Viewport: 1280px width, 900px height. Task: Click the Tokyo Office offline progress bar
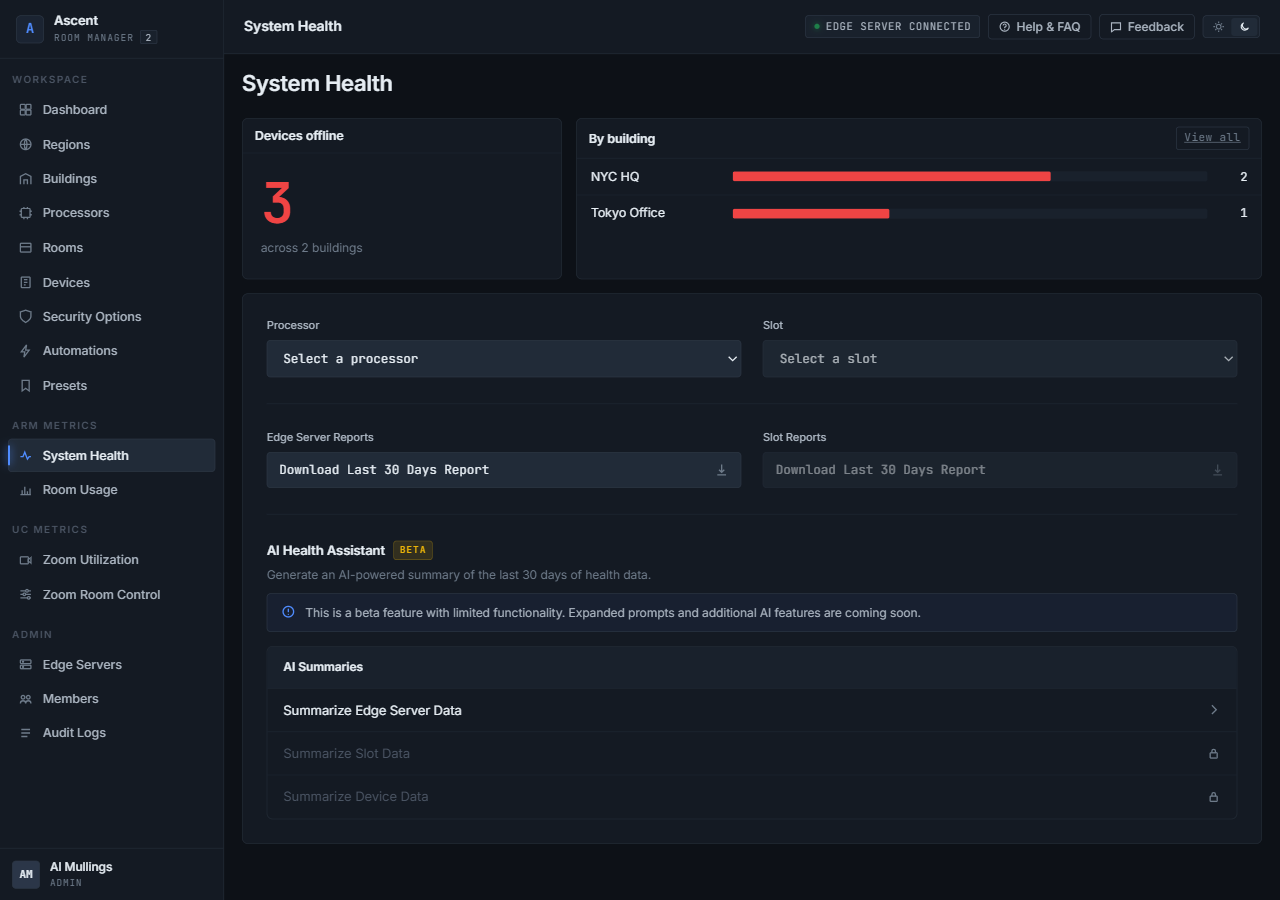[x=970, y=213]
